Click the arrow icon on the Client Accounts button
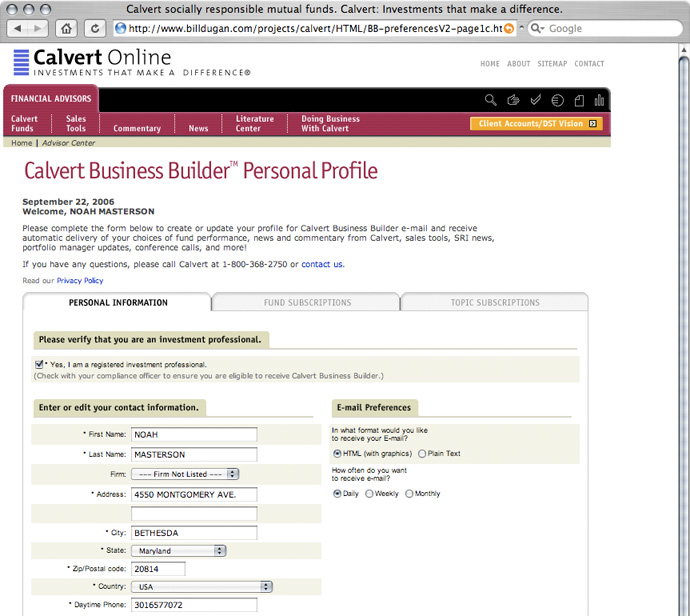Screen dimensions: 690x616 click(x=593, y=124)
